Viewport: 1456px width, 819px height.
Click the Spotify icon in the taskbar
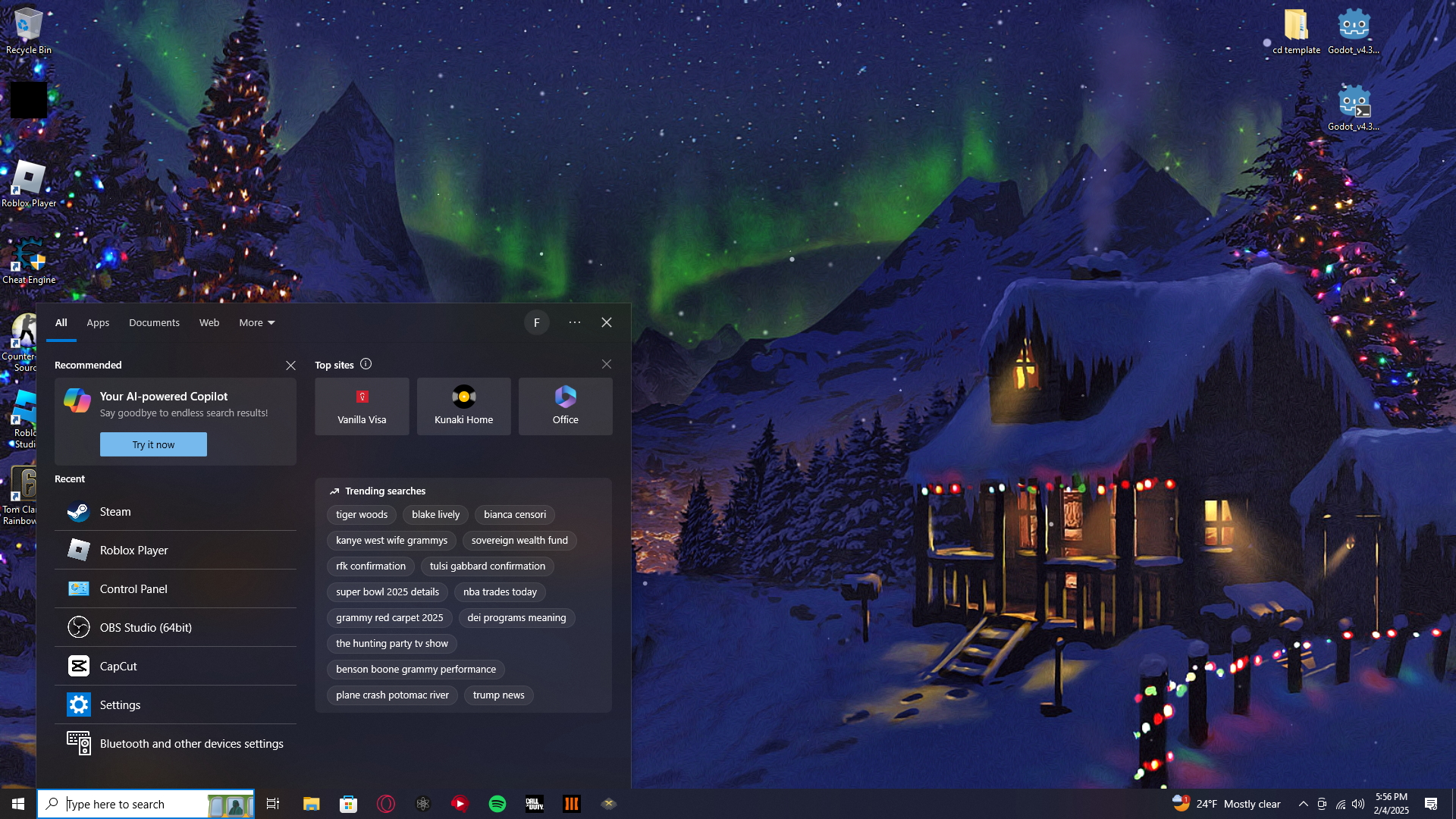pyautogui.click(x=497, y=804)
